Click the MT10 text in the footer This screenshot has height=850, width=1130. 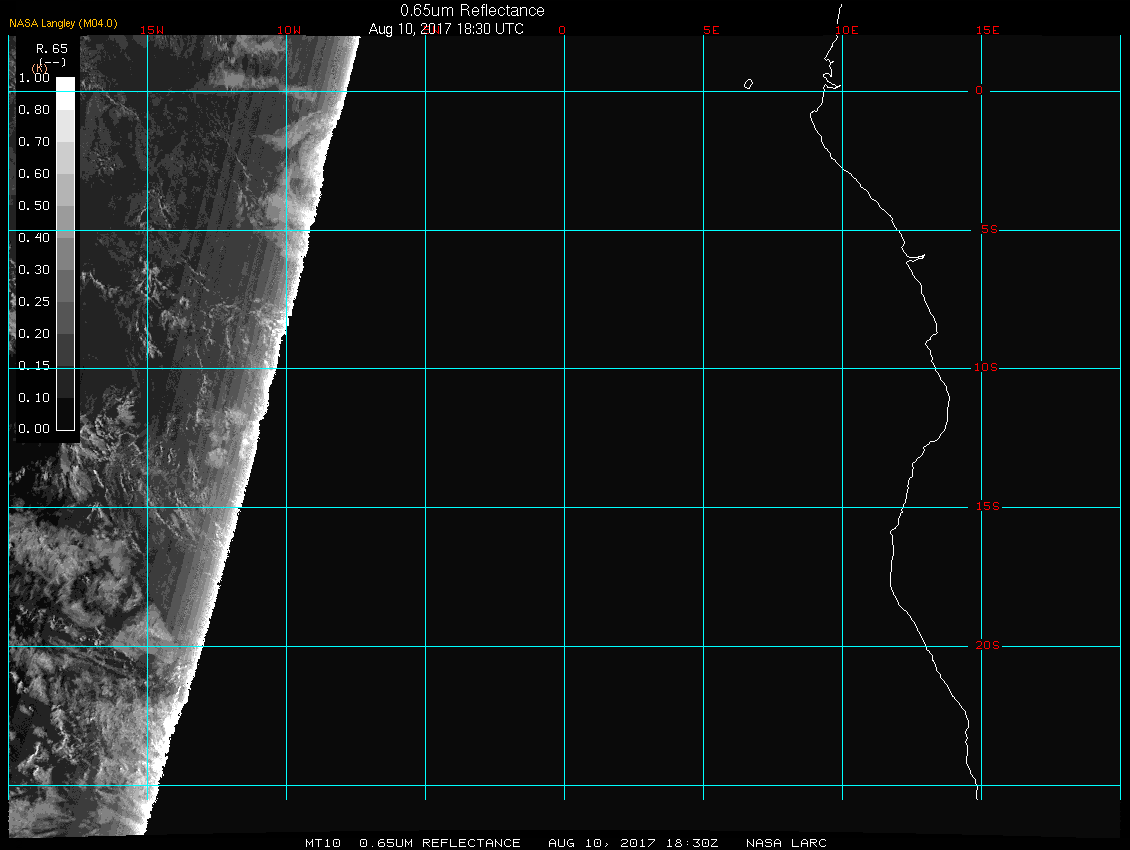tap(325, 843)
